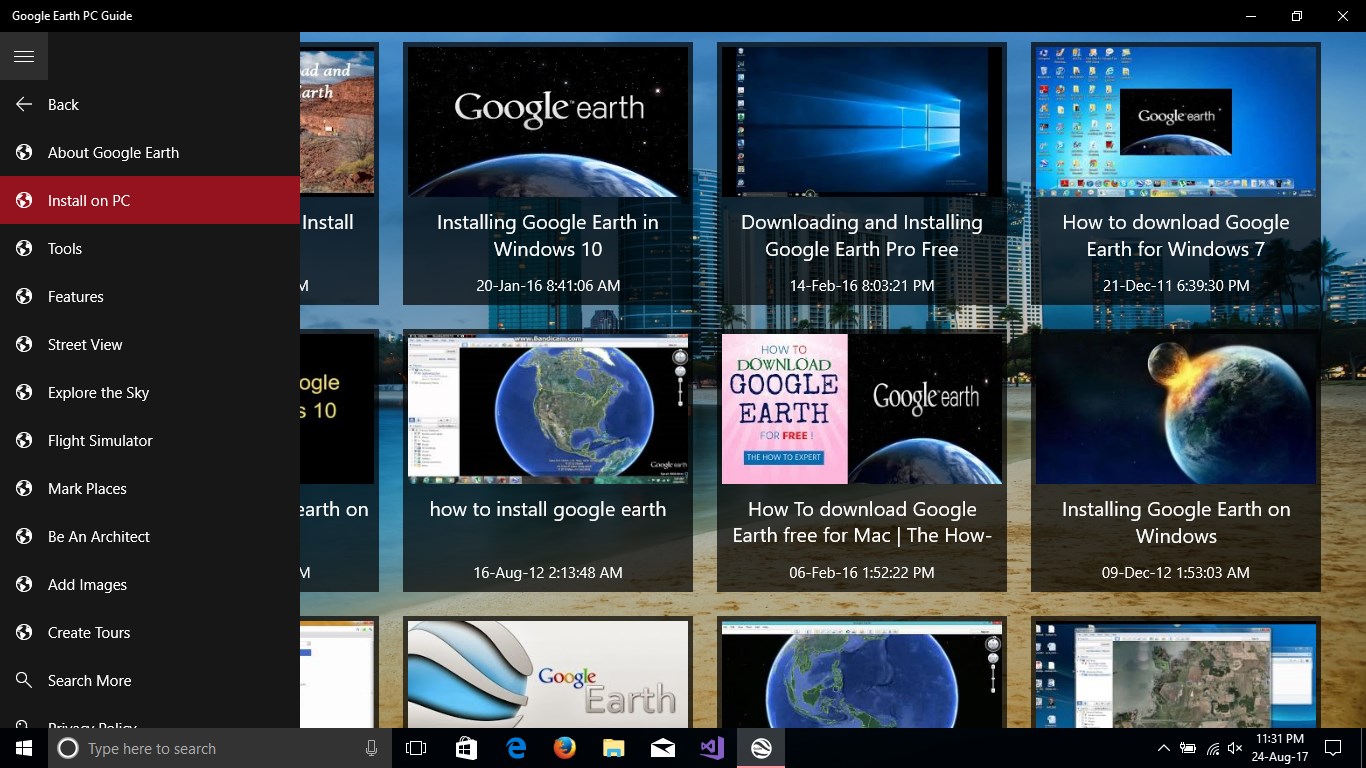Click the title 'Downloading and Installing Google Earth Pro Free'
The height and width of the screenshot is (768, 1366).
pyautogui.click(x=862, y=236)
